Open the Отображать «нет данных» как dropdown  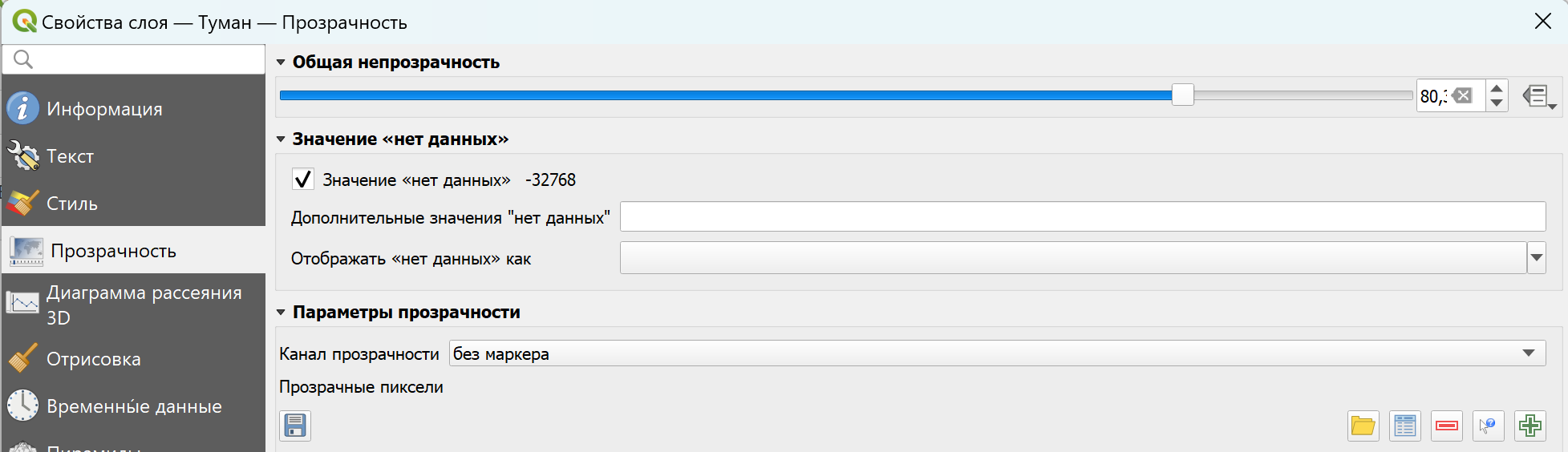click(1083, 258)
